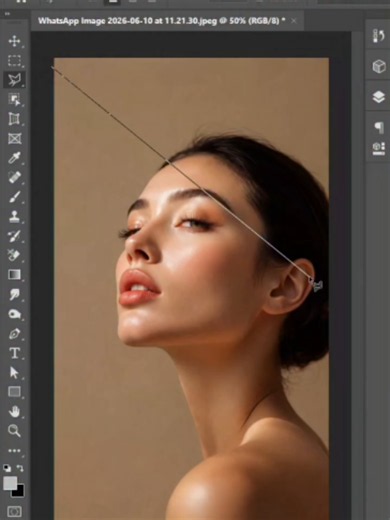Screen dimensions: 390x520
Task: Toggle Quick Mask mode
Action: pos(14,511)
